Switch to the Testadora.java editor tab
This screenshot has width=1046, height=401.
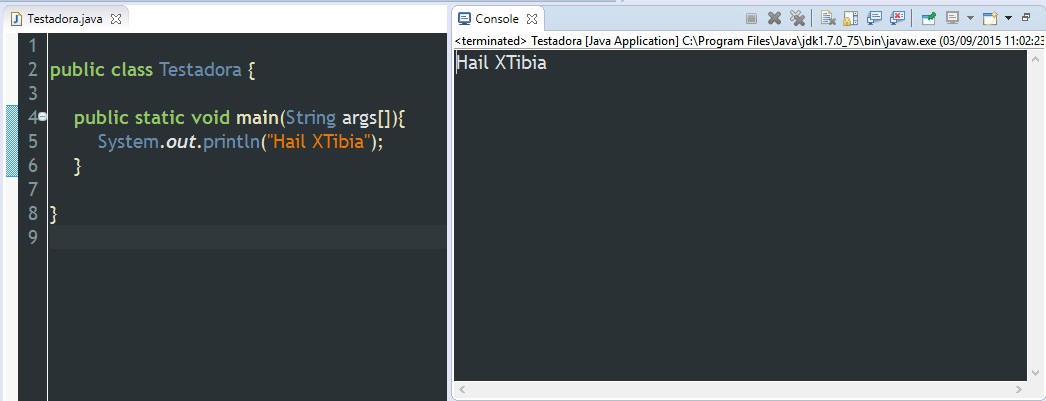click(65, 19)
